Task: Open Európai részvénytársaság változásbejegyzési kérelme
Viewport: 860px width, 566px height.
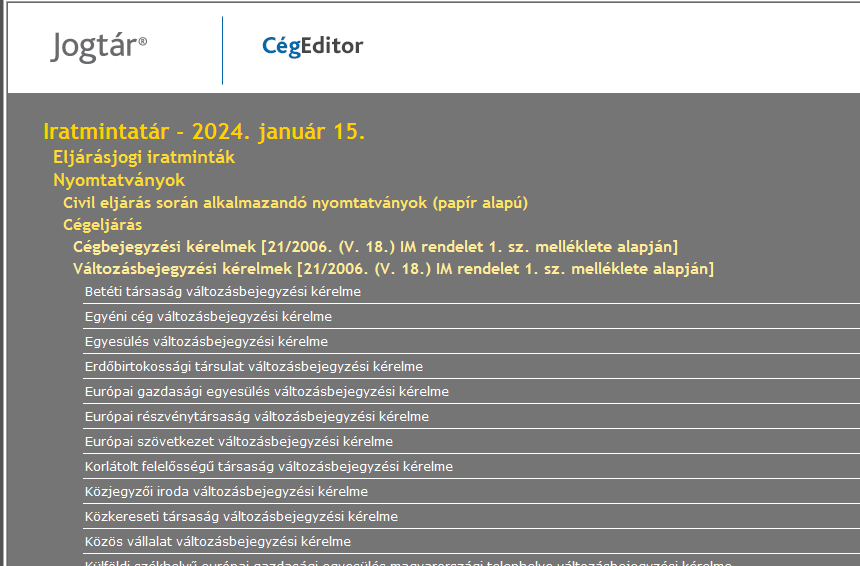Action: click(257, 417)
